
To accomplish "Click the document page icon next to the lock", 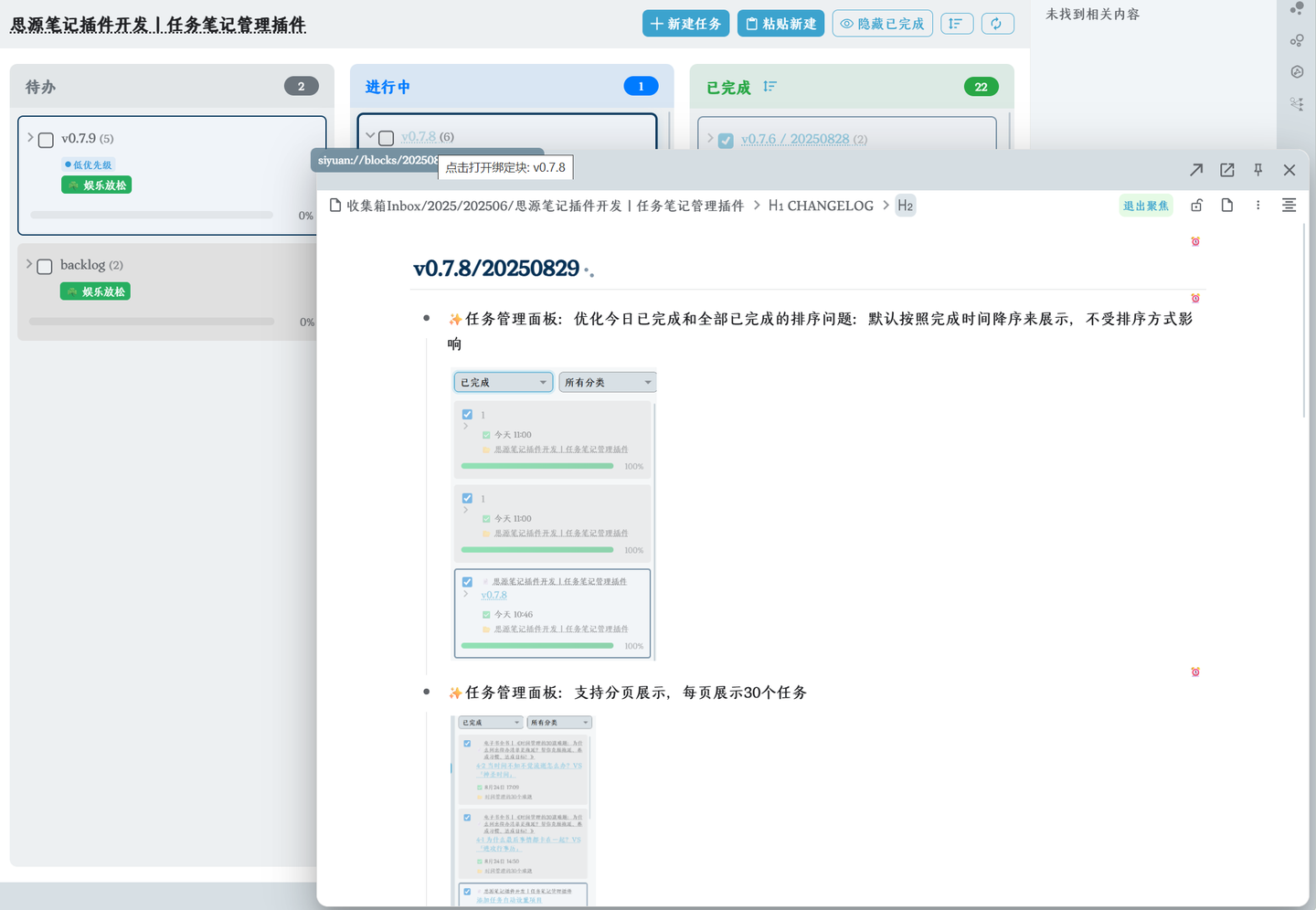I will (x=1227, y=206).
